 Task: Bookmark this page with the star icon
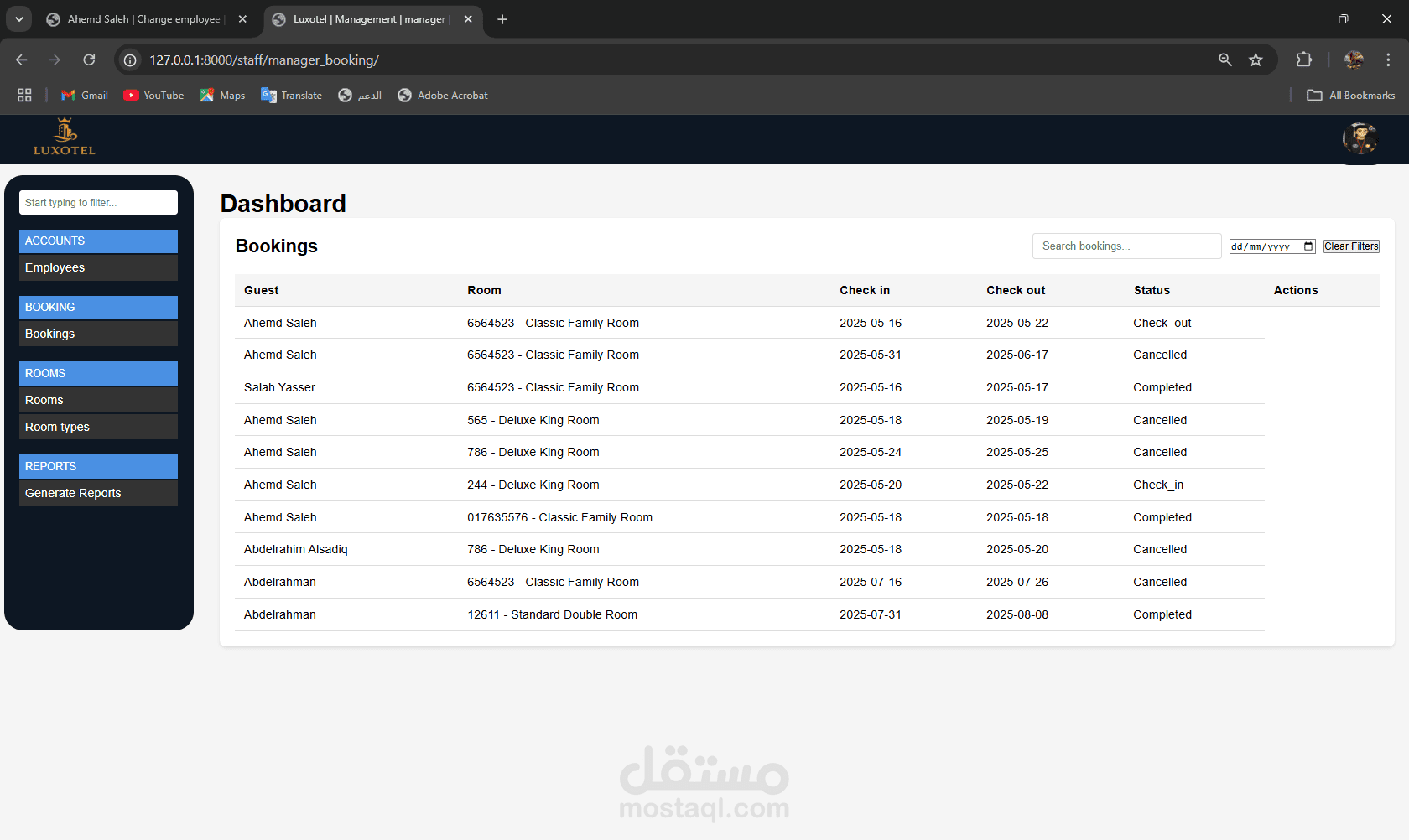point(1256,60)
